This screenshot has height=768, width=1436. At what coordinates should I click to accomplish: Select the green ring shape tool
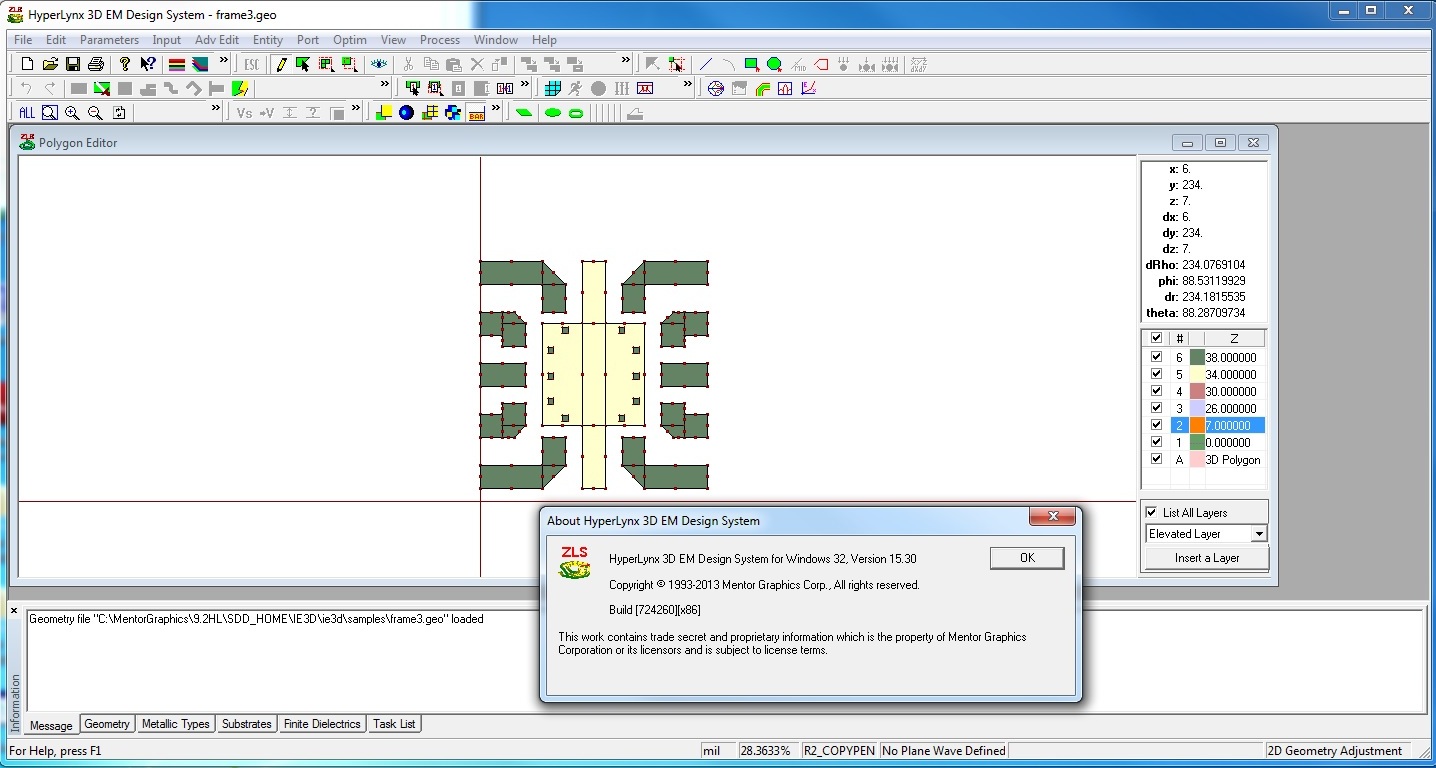pyautogui.click(x=576, y=113)
